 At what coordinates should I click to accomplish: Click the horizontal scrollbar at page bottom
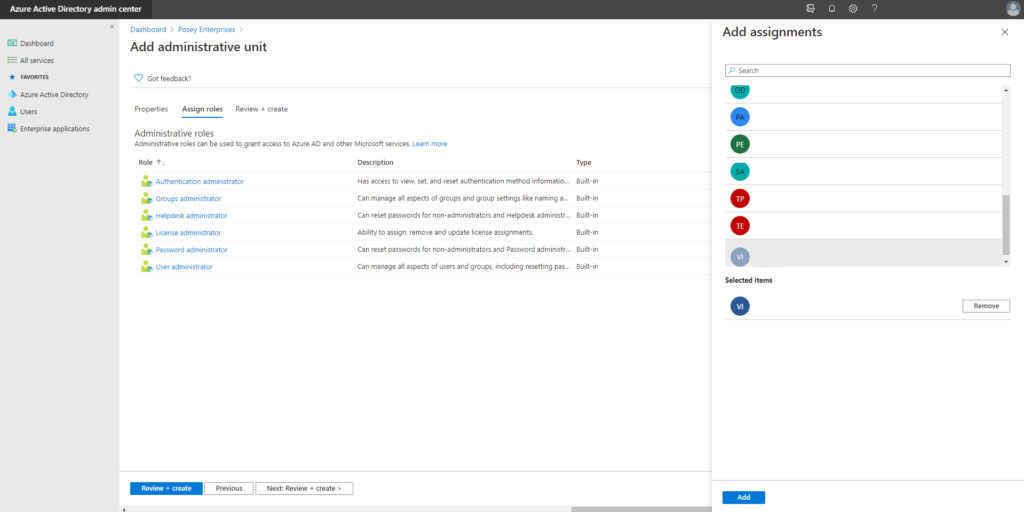640,509
